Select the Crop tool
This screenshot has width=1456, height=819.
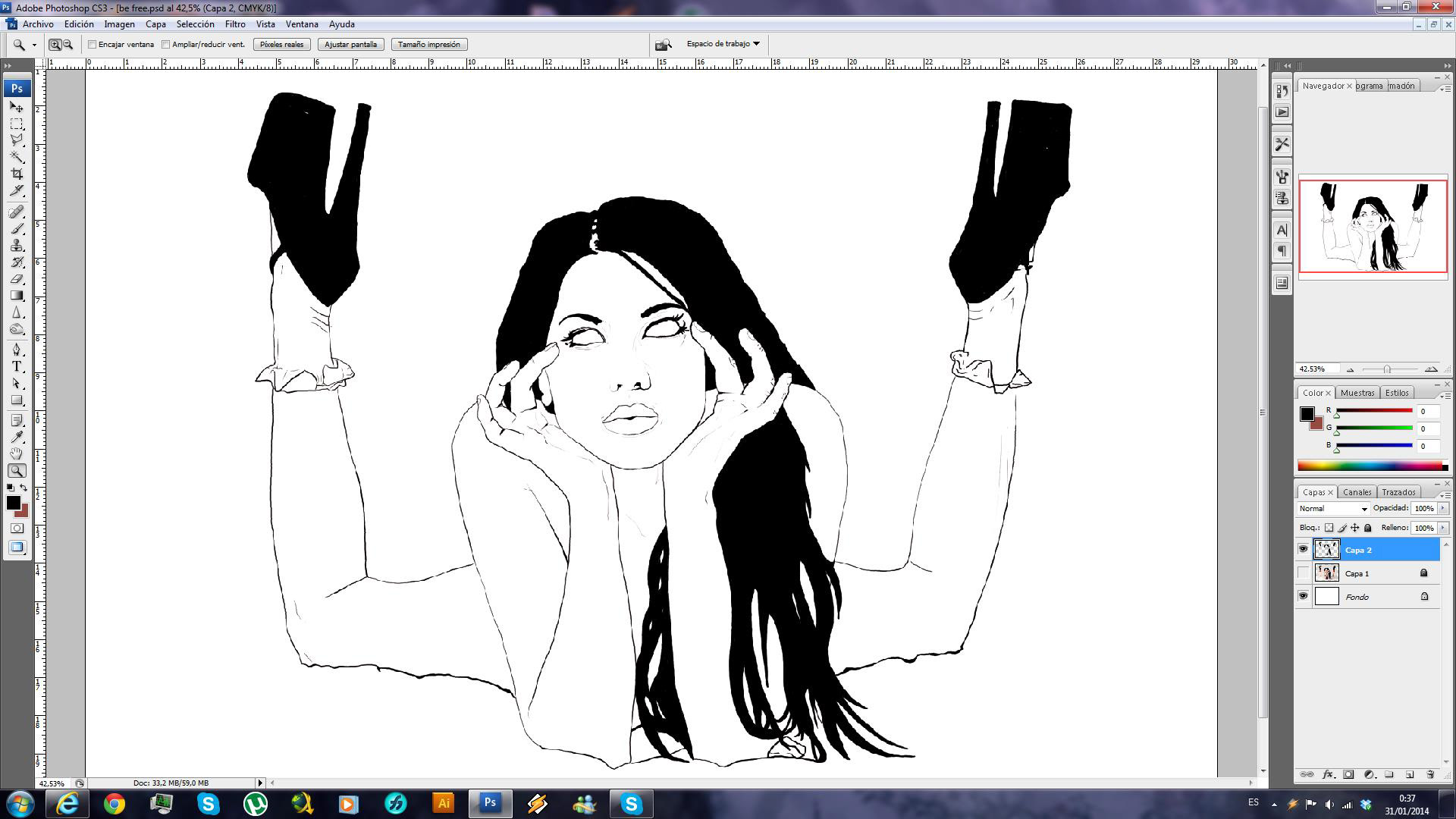(17, 174)
